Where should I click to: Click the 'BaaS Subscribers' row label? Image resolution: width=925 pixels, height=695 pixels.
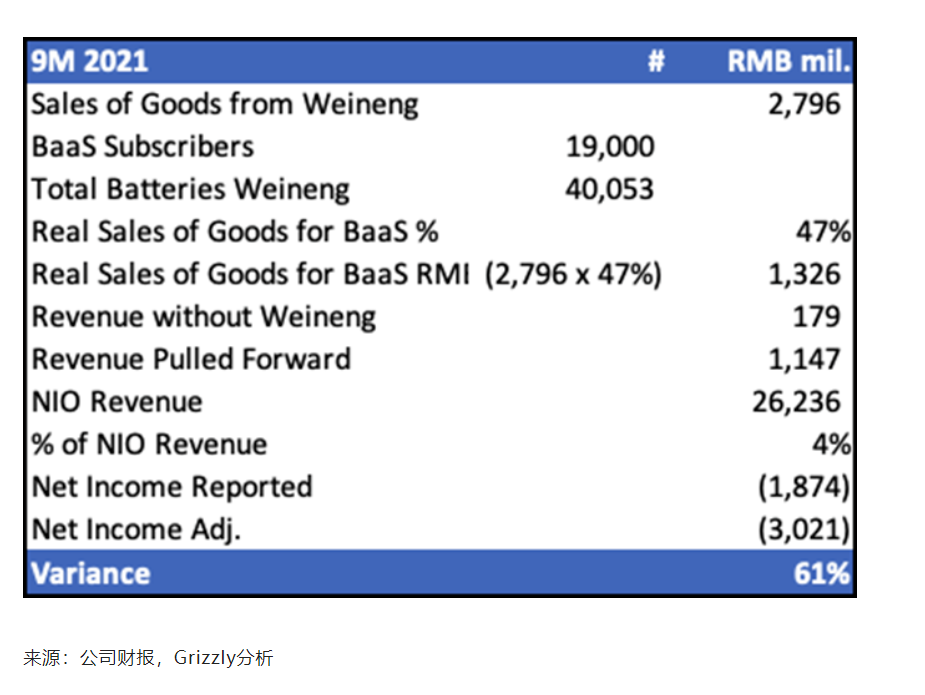[x=142, y=147]
